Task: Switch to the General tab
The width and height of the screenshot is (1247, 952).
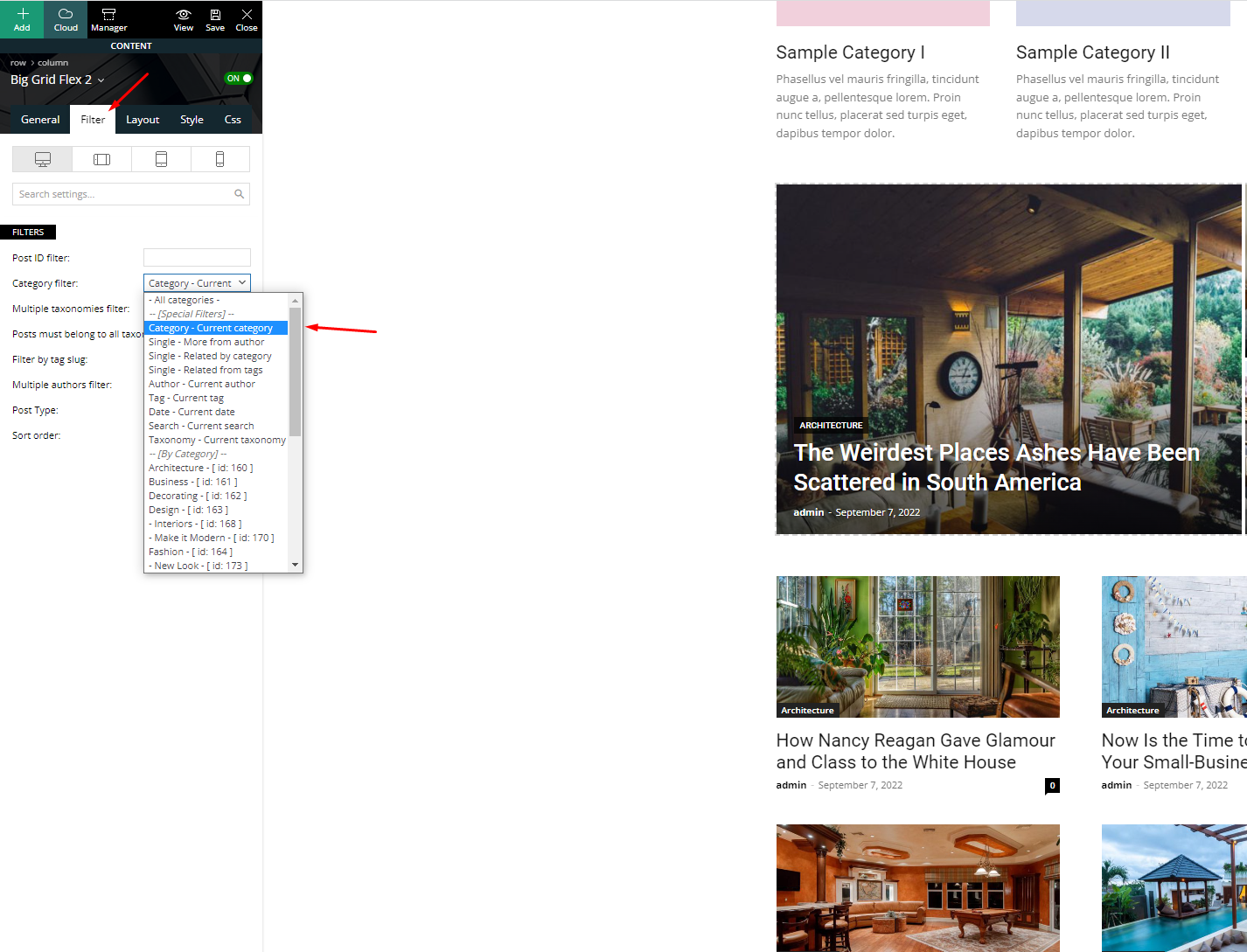Action: (x=40, y=120)
